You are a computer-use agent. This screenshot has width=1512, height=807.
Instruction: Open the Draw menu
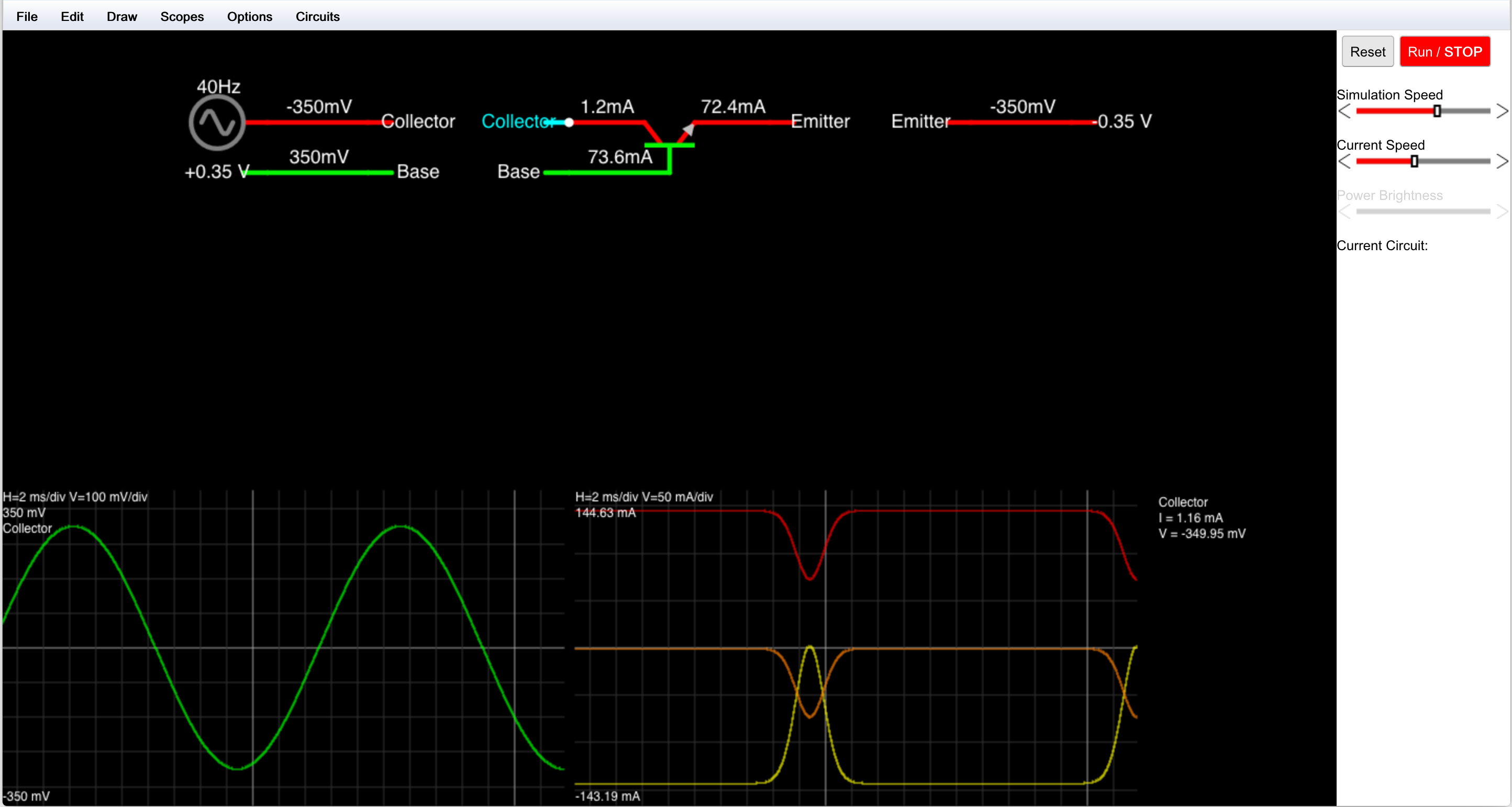click(x=121, y=16)
